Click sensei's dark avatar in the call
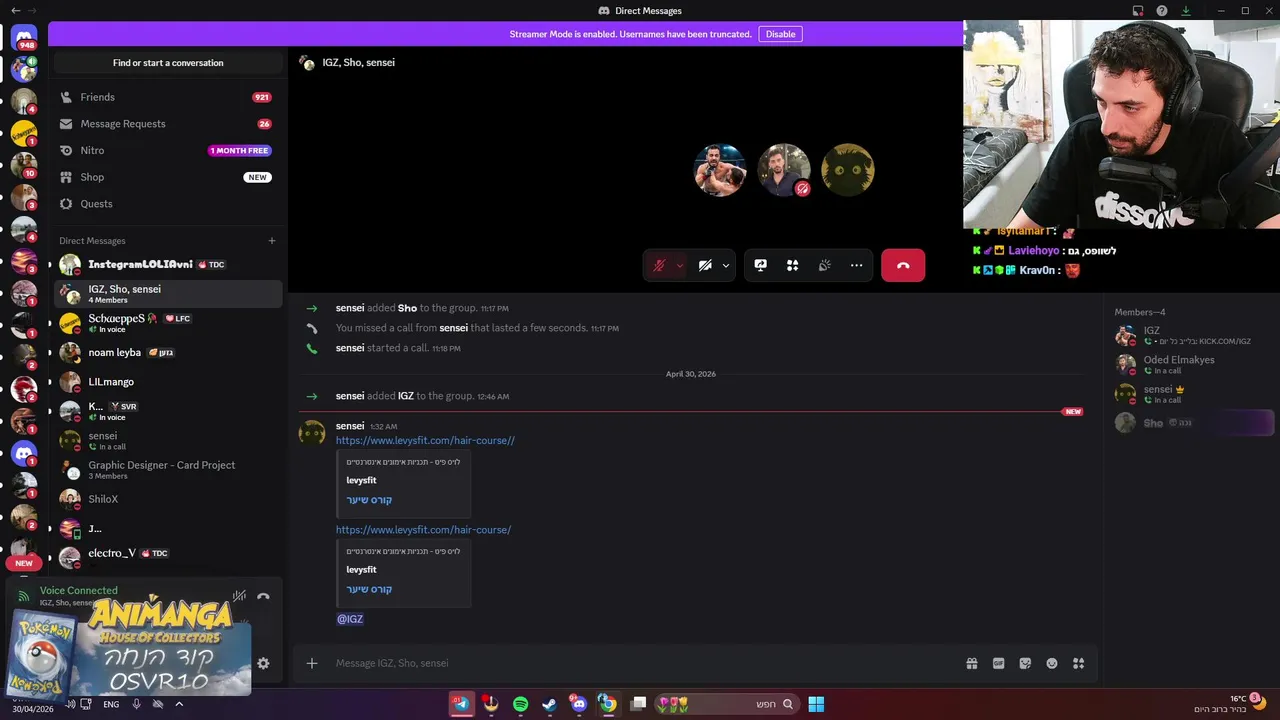This screenshot has width=1280, height=720. pos(848,170)
